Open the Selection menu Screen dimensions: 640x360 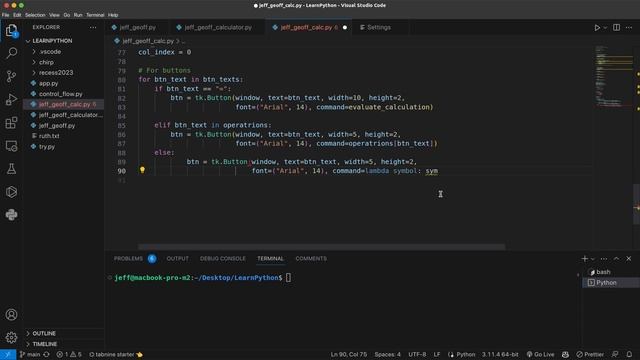(35, 15)
